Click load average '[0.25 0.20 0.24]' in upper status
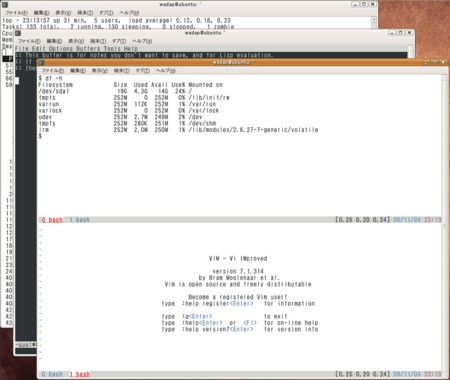The image size is (450, 380). pos(362,220)
